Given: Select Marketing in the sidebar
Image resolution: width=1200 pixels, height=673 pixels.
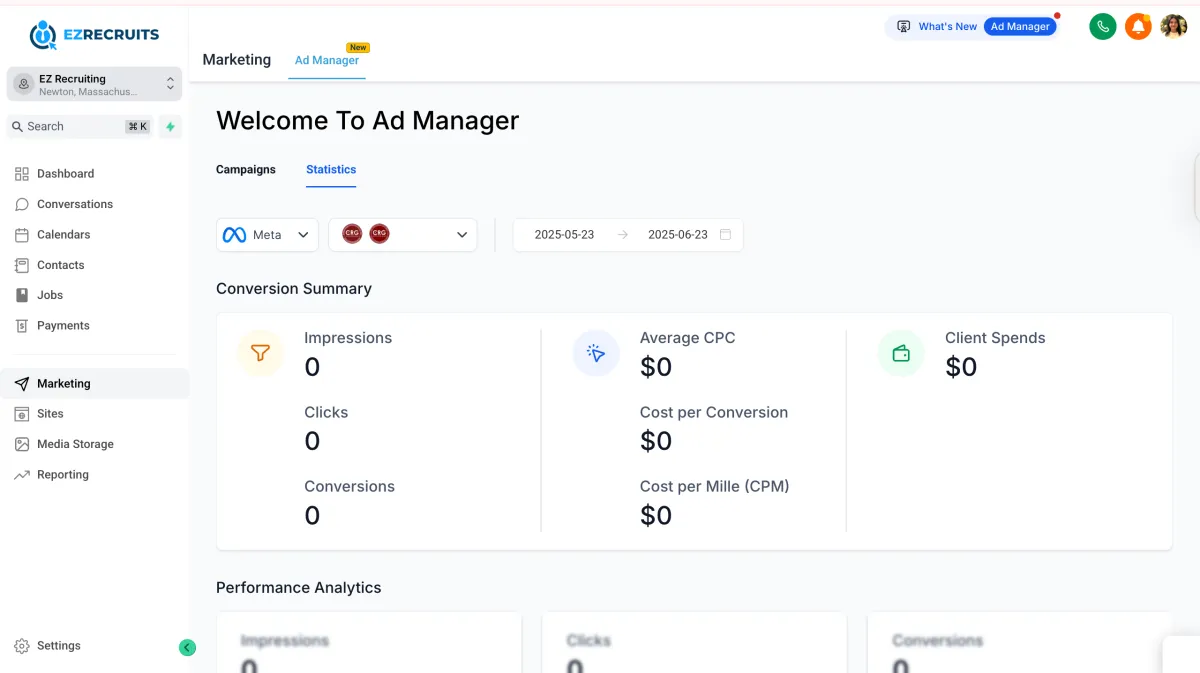Looking at the screenshot, I should tap(94, 384).
